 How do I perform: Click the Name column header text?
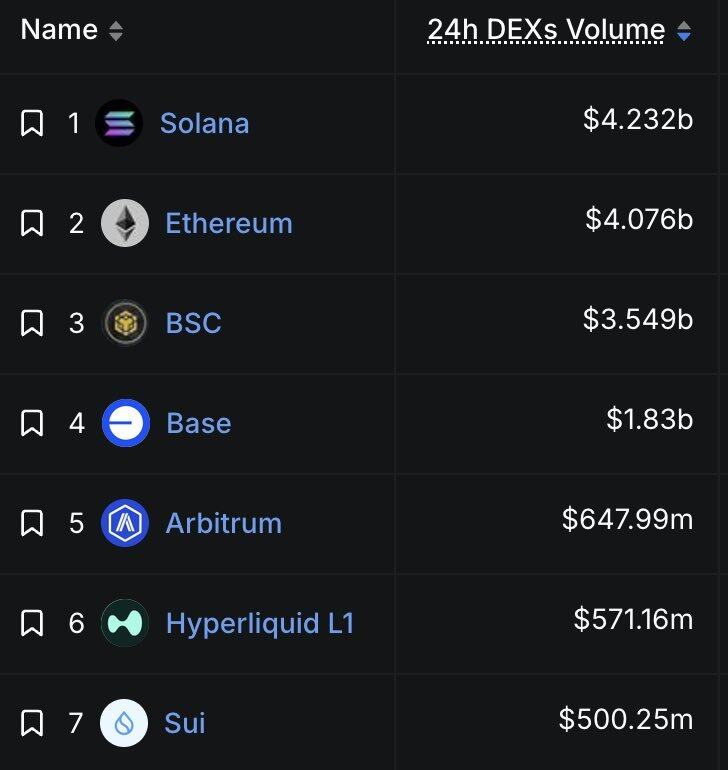(59, 30)
